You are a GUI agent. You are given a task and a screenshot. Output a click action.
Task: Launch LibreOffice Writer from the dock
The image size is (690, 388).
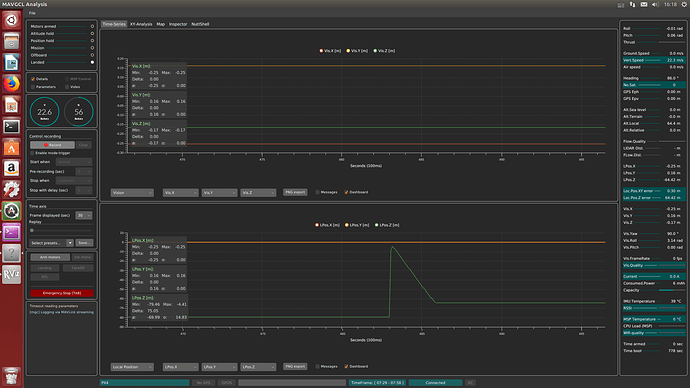[x=11, y=62]
